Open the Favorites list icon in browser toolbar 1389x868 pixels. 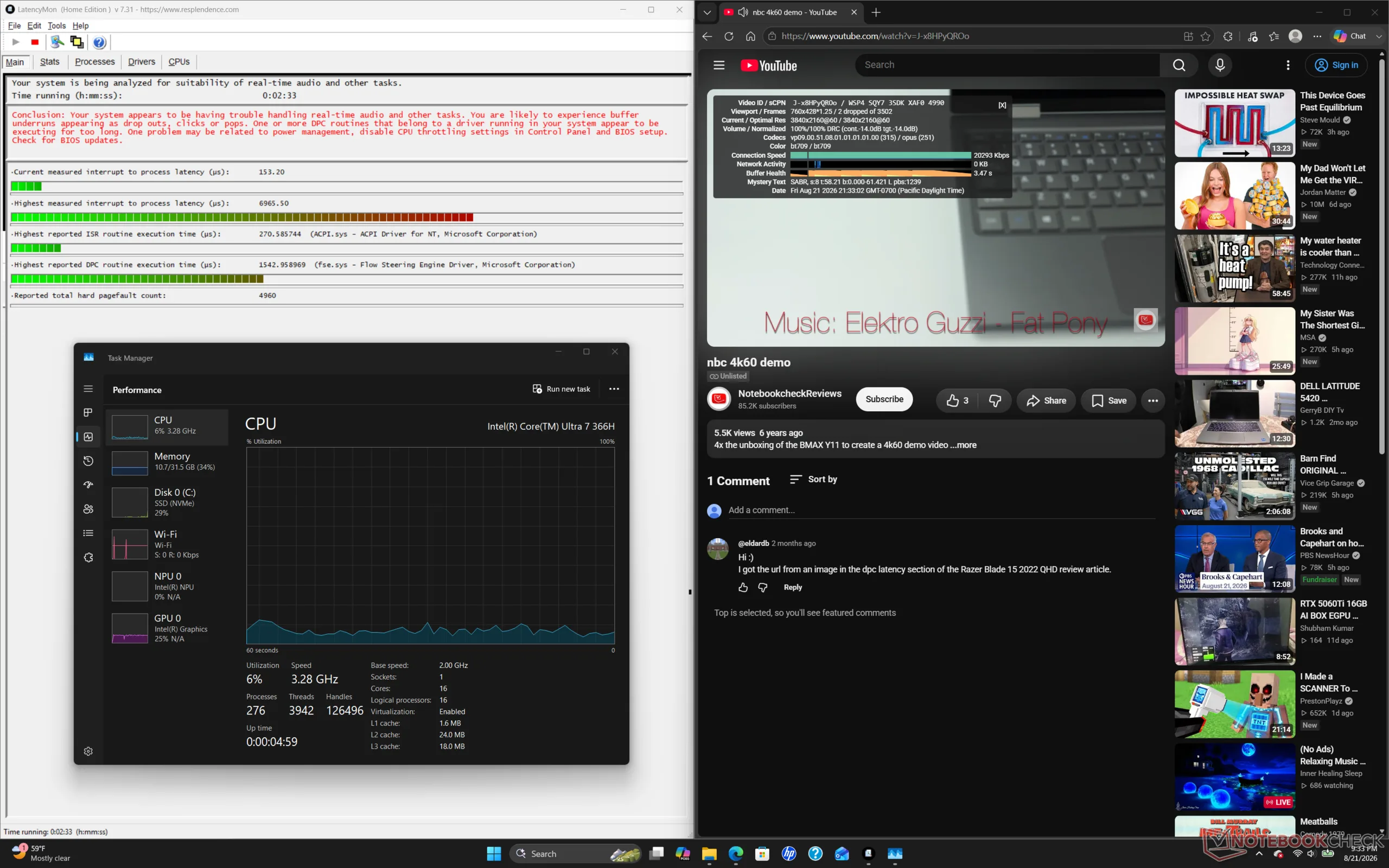pyautogui.click(x=1274, y=36)
